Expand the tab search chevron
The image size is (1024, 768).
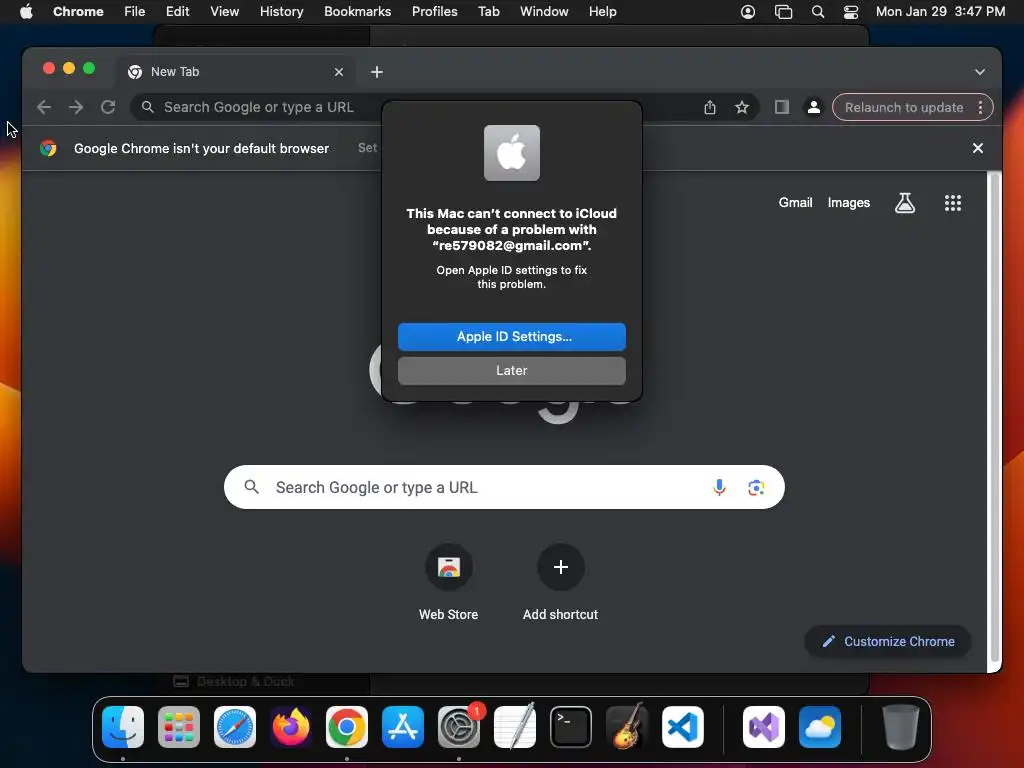[980, 72]
